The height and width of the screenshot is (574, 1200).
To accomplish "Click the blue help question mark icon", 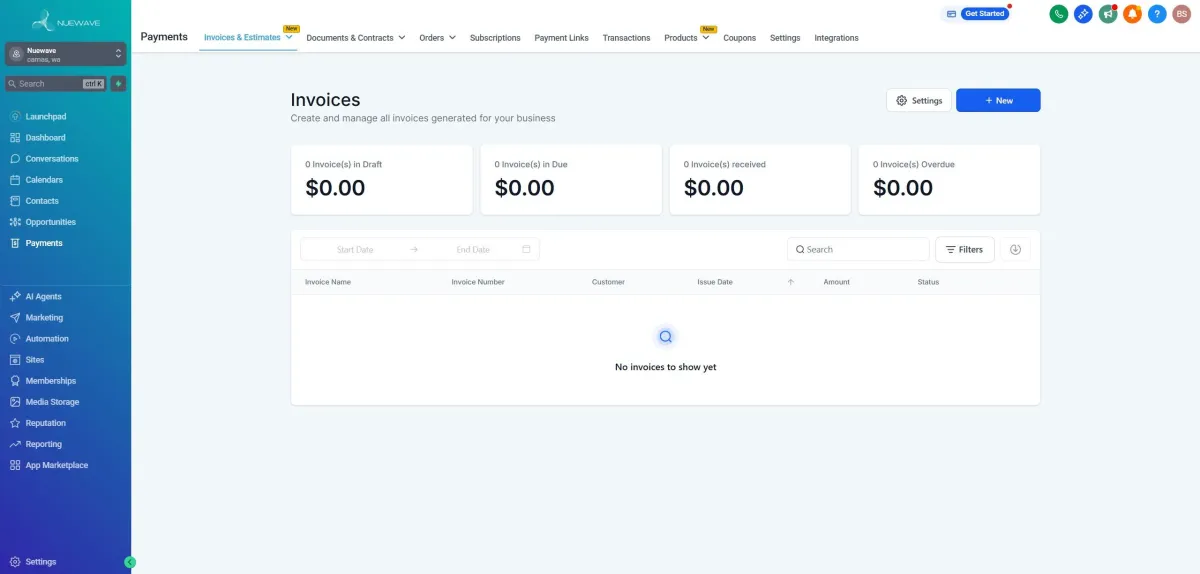I will 1157,14.
